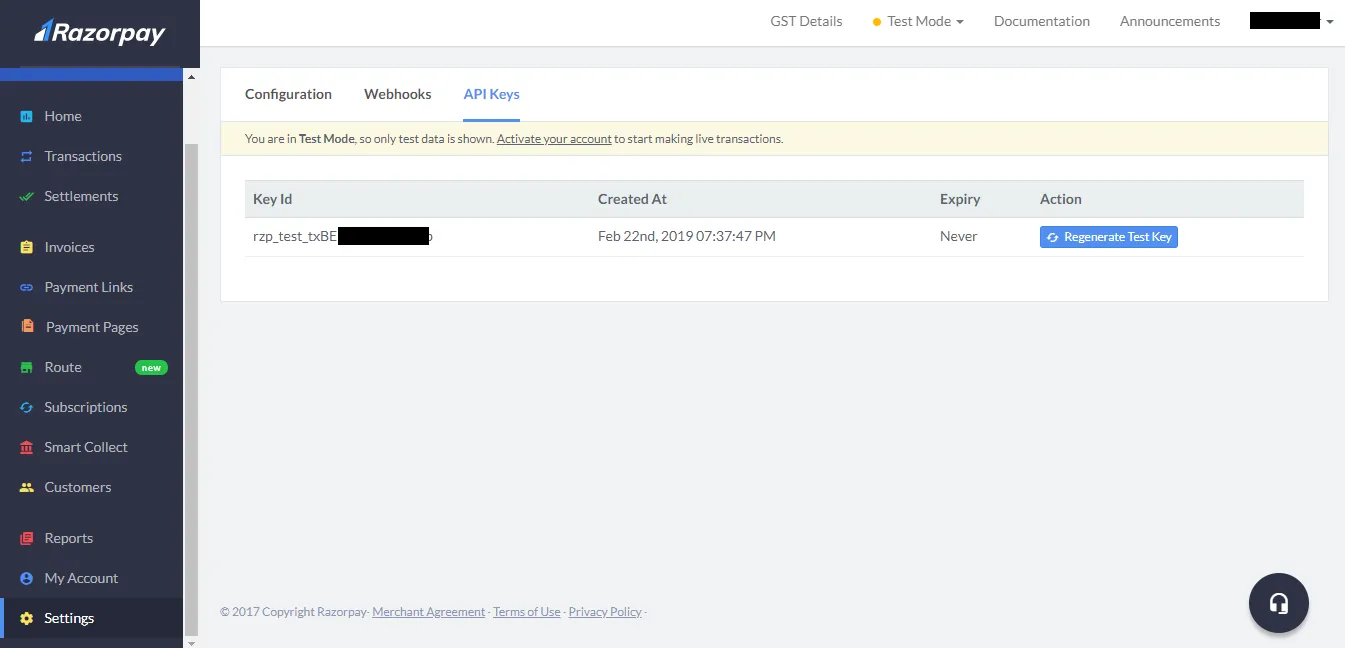This screenshot has width=1345, height=648.
Task: Open Transactions via its arrows icon
Action: pyautogui.click(x=27, y=157)
